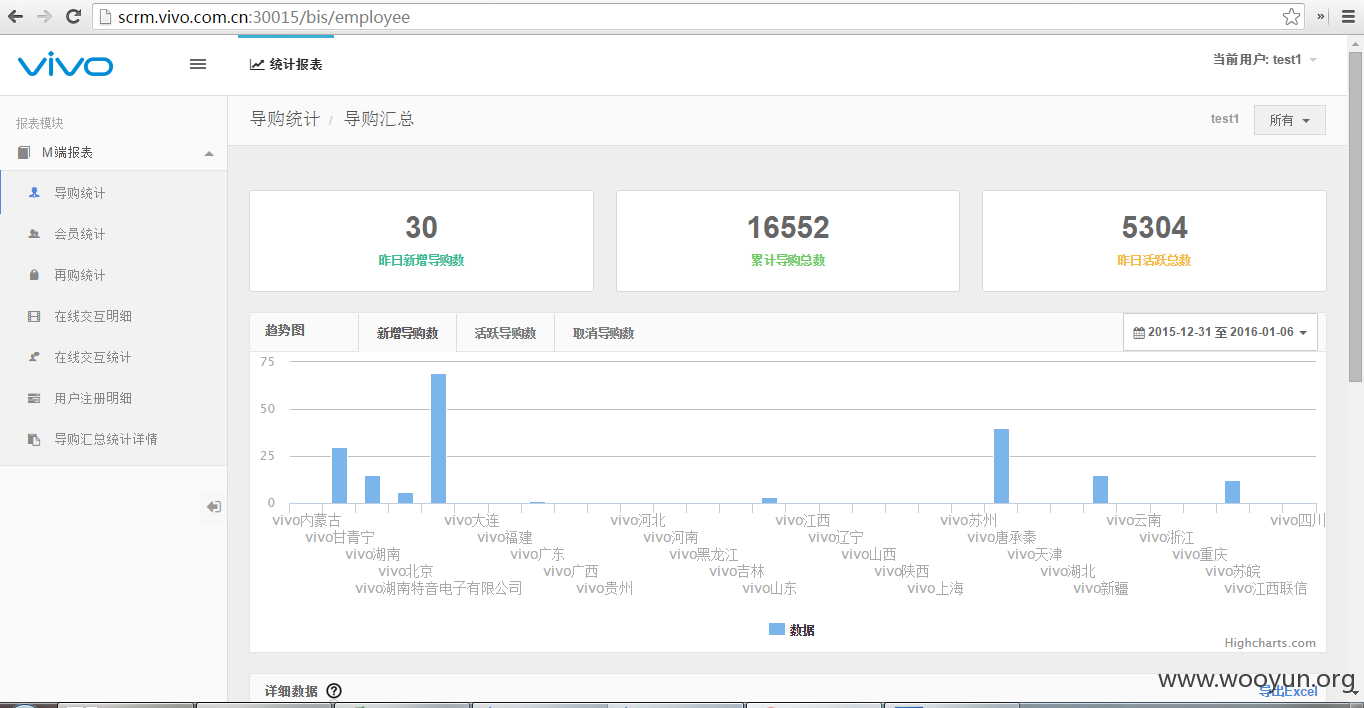1364x708 pixels.
Task: Click the 16552 total count number
Action: [x=788, y=227]
